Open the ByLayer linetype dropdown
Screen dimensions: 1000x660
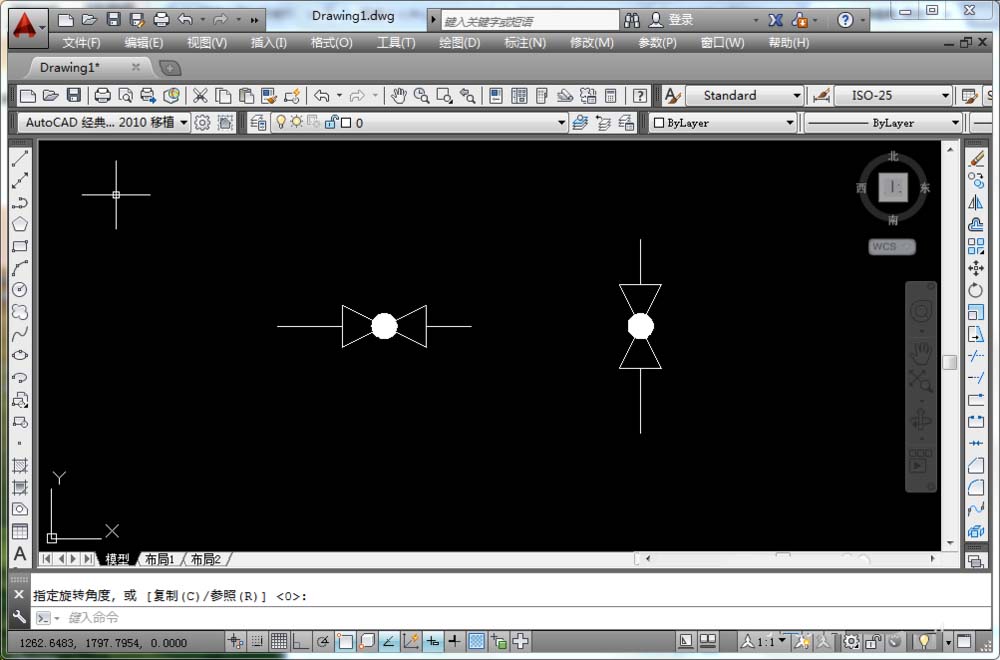tap(955, 122)
